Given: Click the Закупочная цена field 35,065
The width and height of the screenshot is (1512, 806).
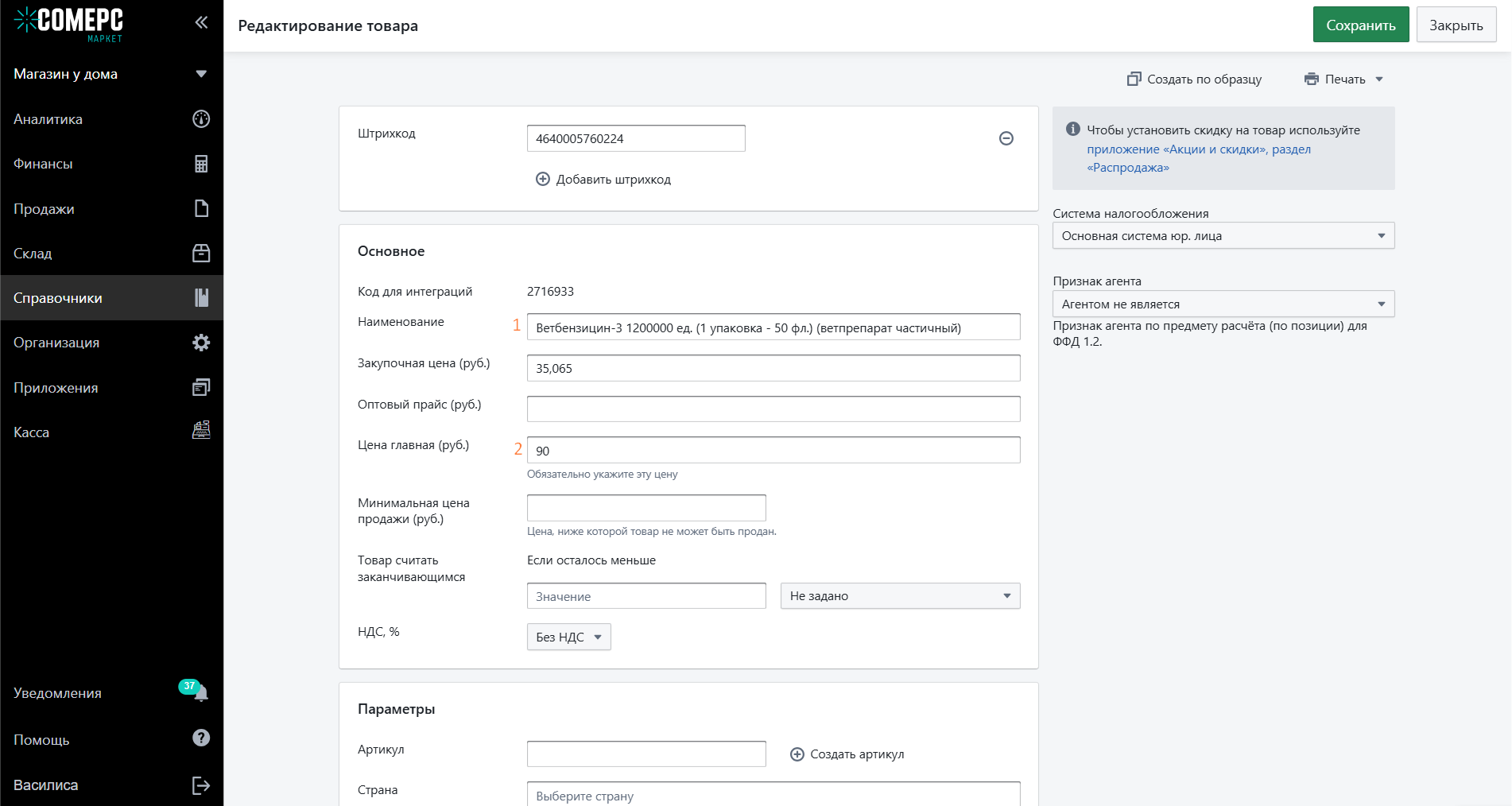Looking at the screenshot, I should [x=773, y=368].
